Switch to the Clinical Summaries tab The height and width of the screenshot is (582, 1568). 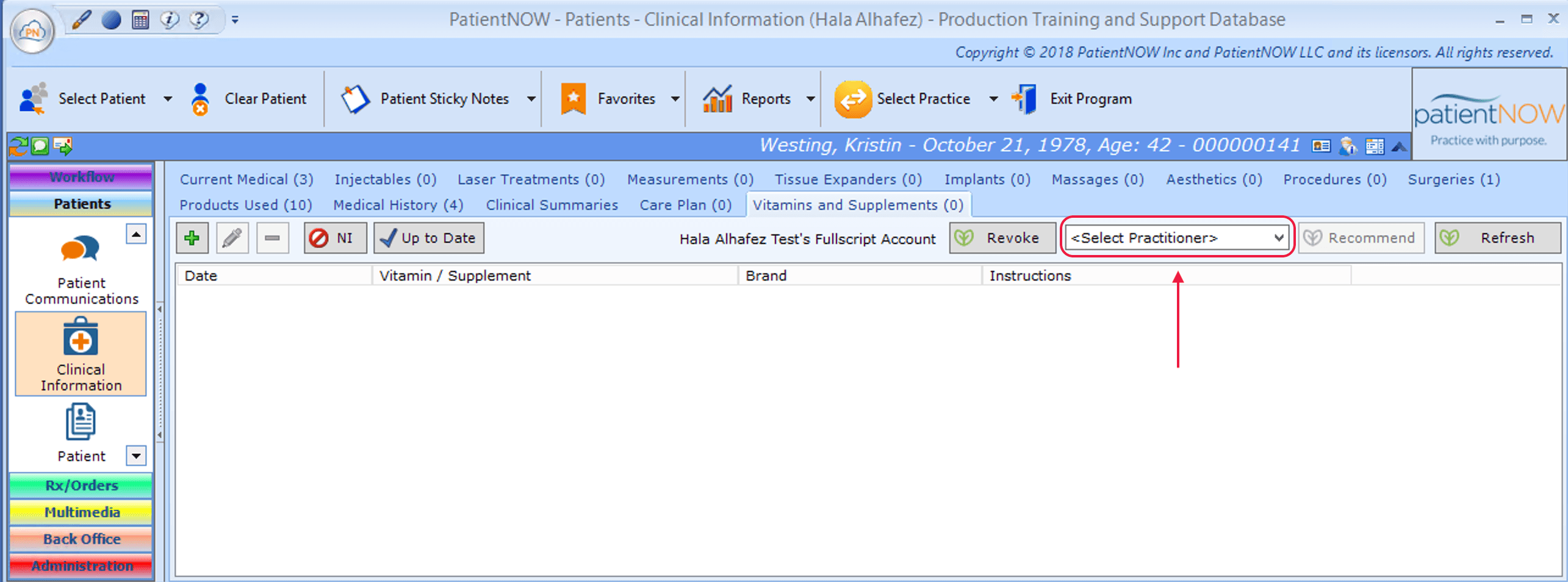[x=552, y=205]
